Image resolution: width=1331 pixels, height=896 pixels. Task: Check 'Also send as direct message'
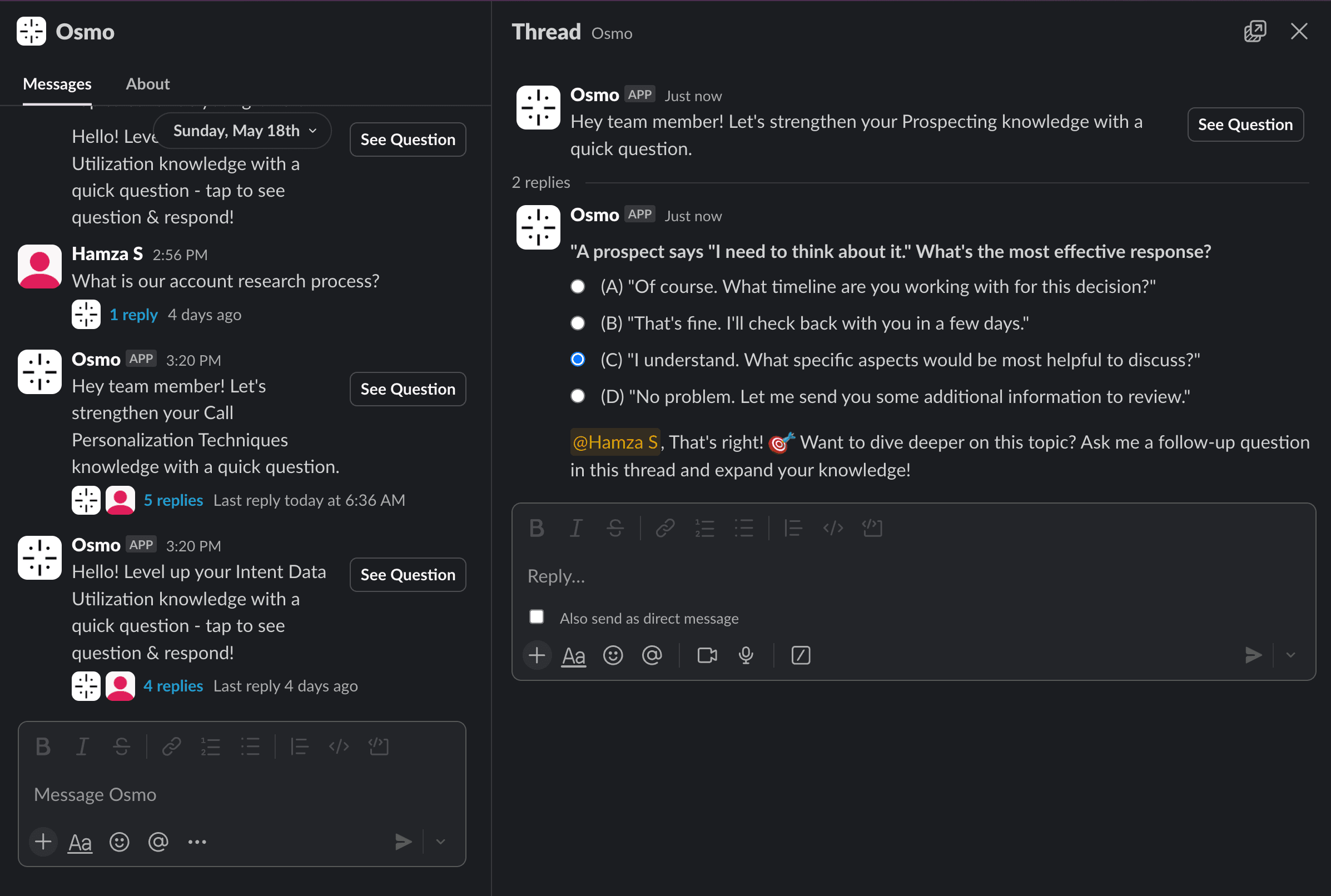pyautogui.click(x=536, y=617)
